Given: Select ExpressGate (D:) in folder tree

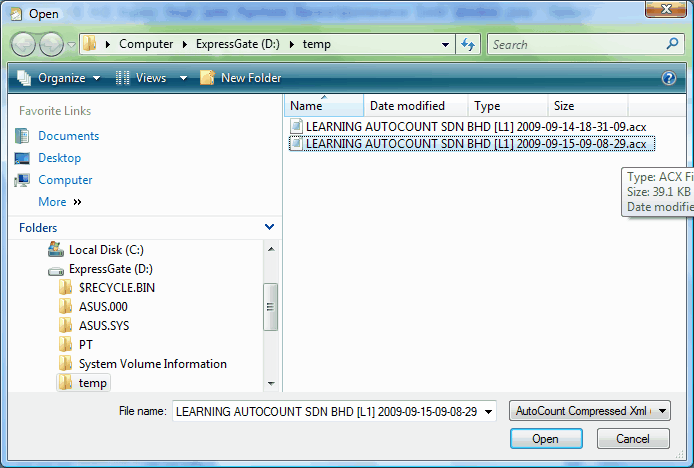Looking at the screenshot, I should (x=111, y=269).
